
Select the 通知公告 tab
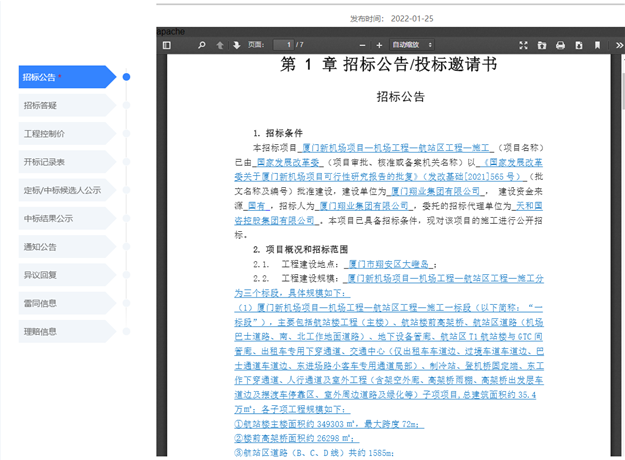(x=67, y=247)
